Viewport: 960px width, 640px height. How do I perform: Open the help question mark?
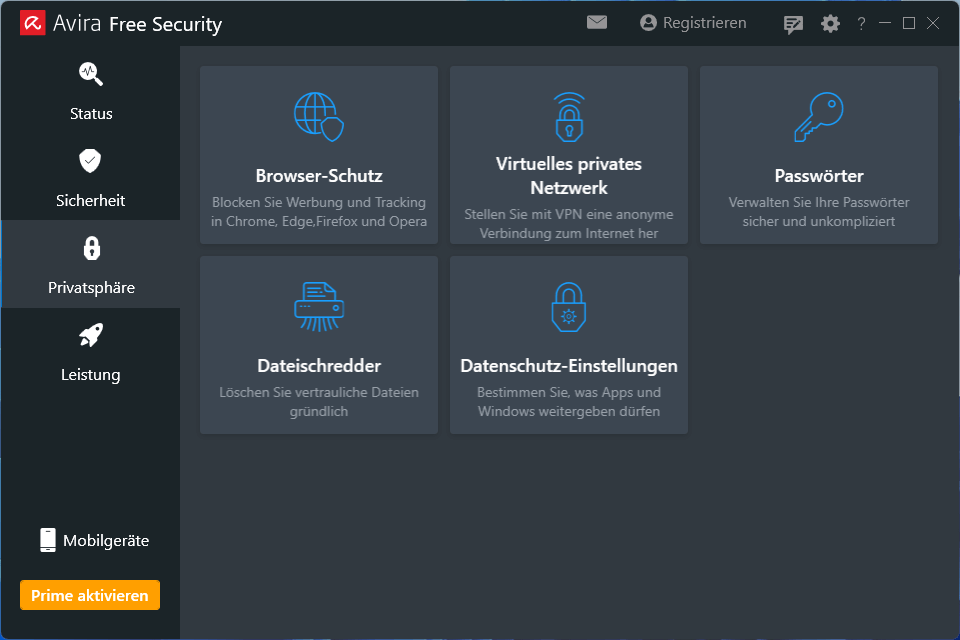[x=861, y=24]
